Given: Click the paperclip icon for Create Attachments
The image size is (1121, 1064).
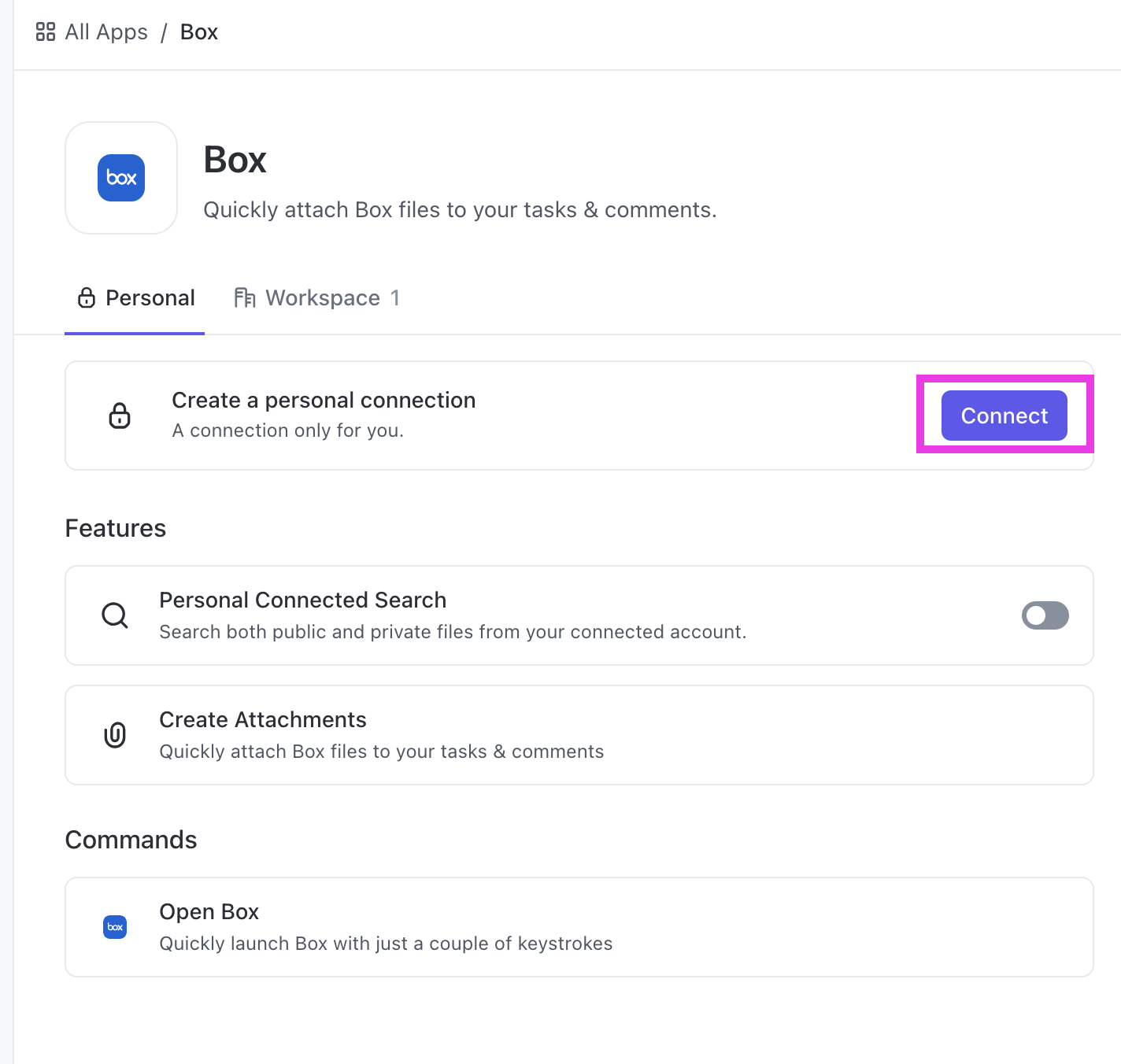Looking at the screenshot, I should [115, 734].
